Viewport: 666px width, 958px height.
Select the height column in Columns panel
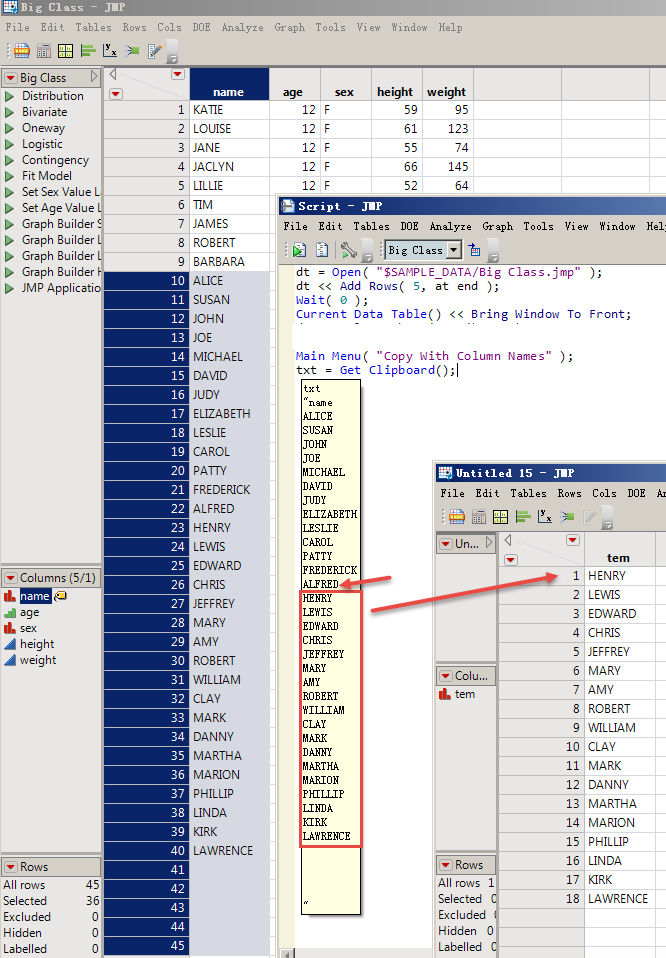pyautogui.click(x=37, y=644)
